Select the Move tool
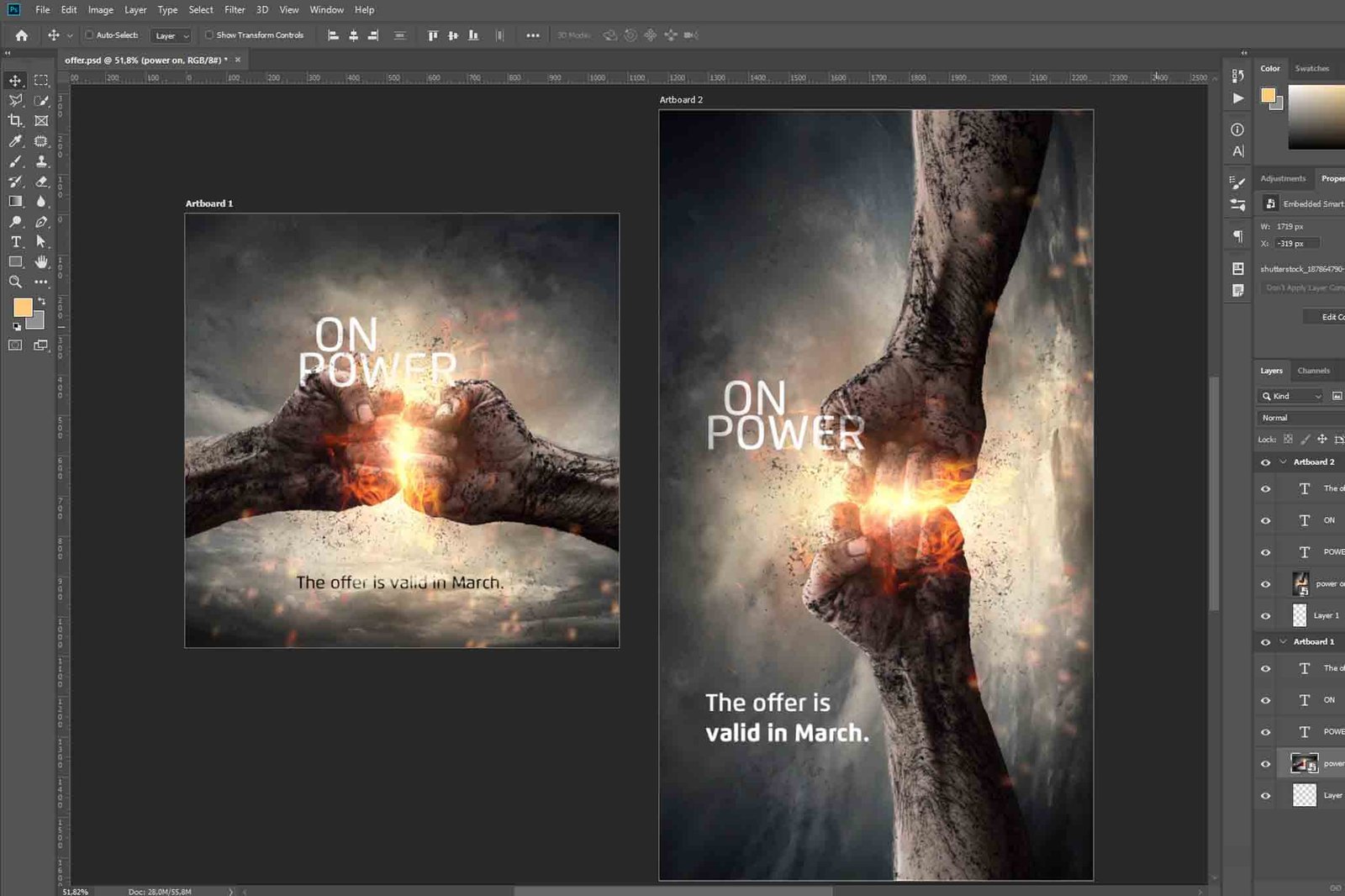1345x896 pixels. [15, 81]
